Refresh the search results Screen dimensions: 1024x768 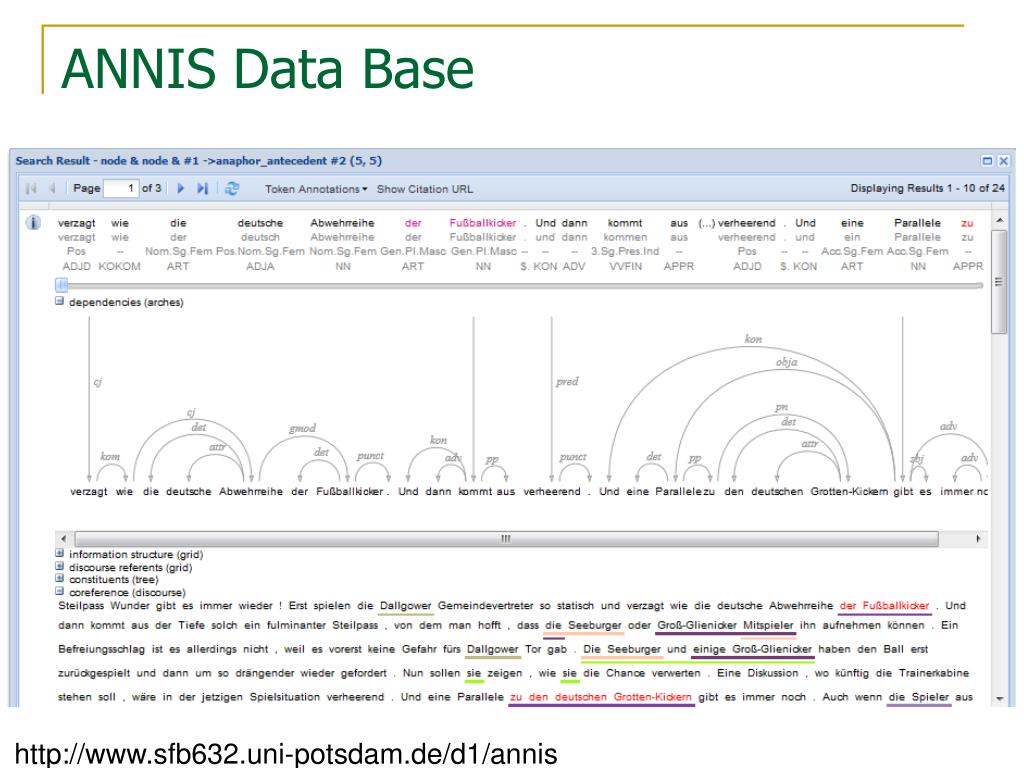coord(232,189)
